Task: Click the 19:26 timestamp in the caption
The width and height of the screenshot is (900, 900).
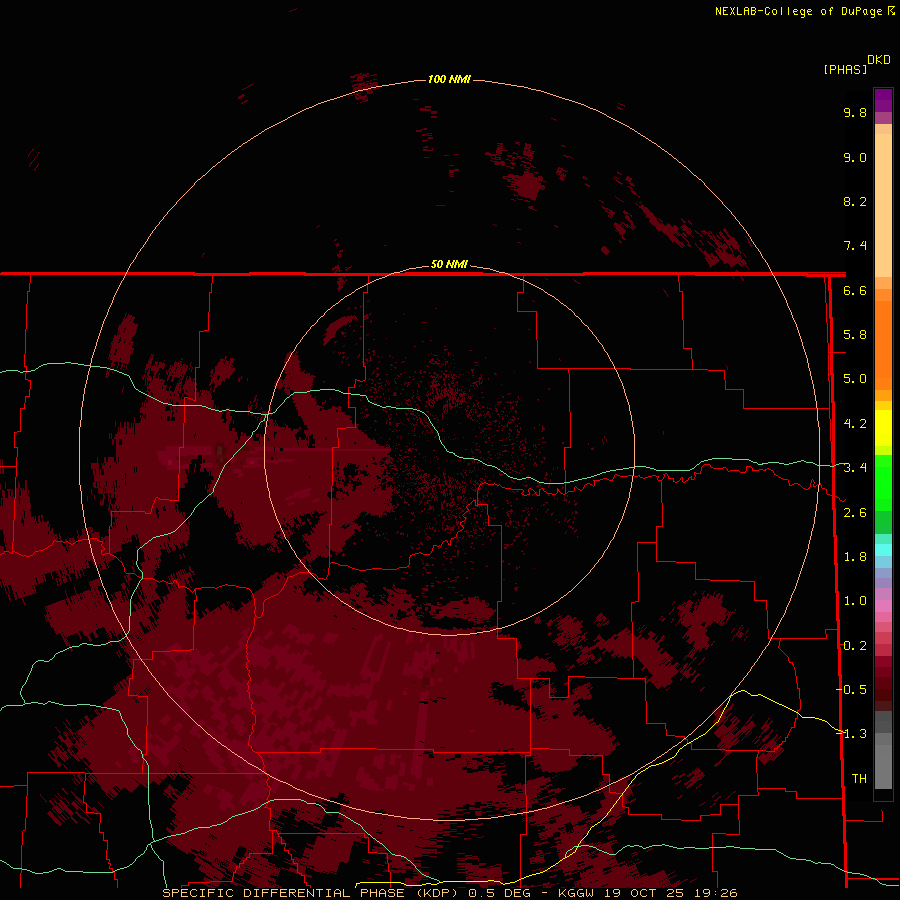Action: [716, 893]
